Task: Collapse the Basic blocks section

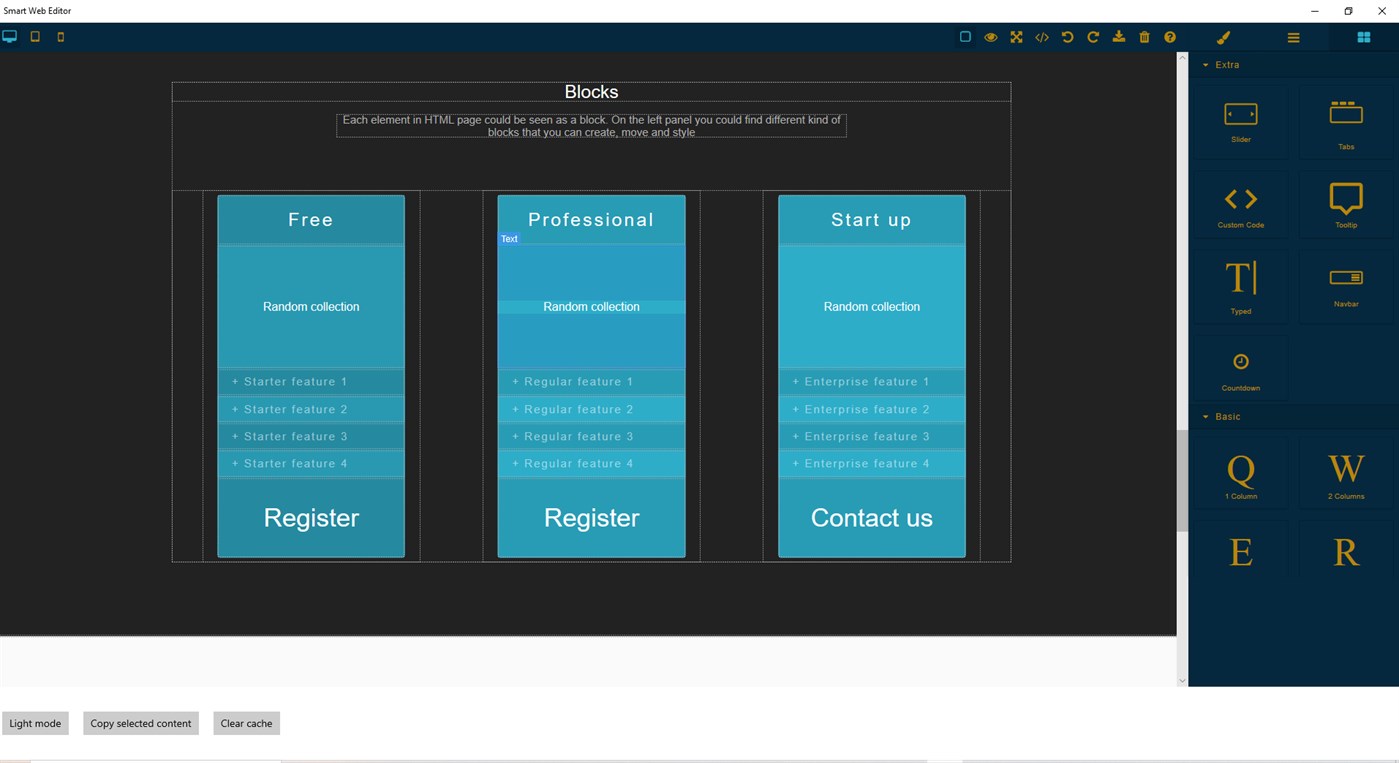Action: pos(1205,416)
